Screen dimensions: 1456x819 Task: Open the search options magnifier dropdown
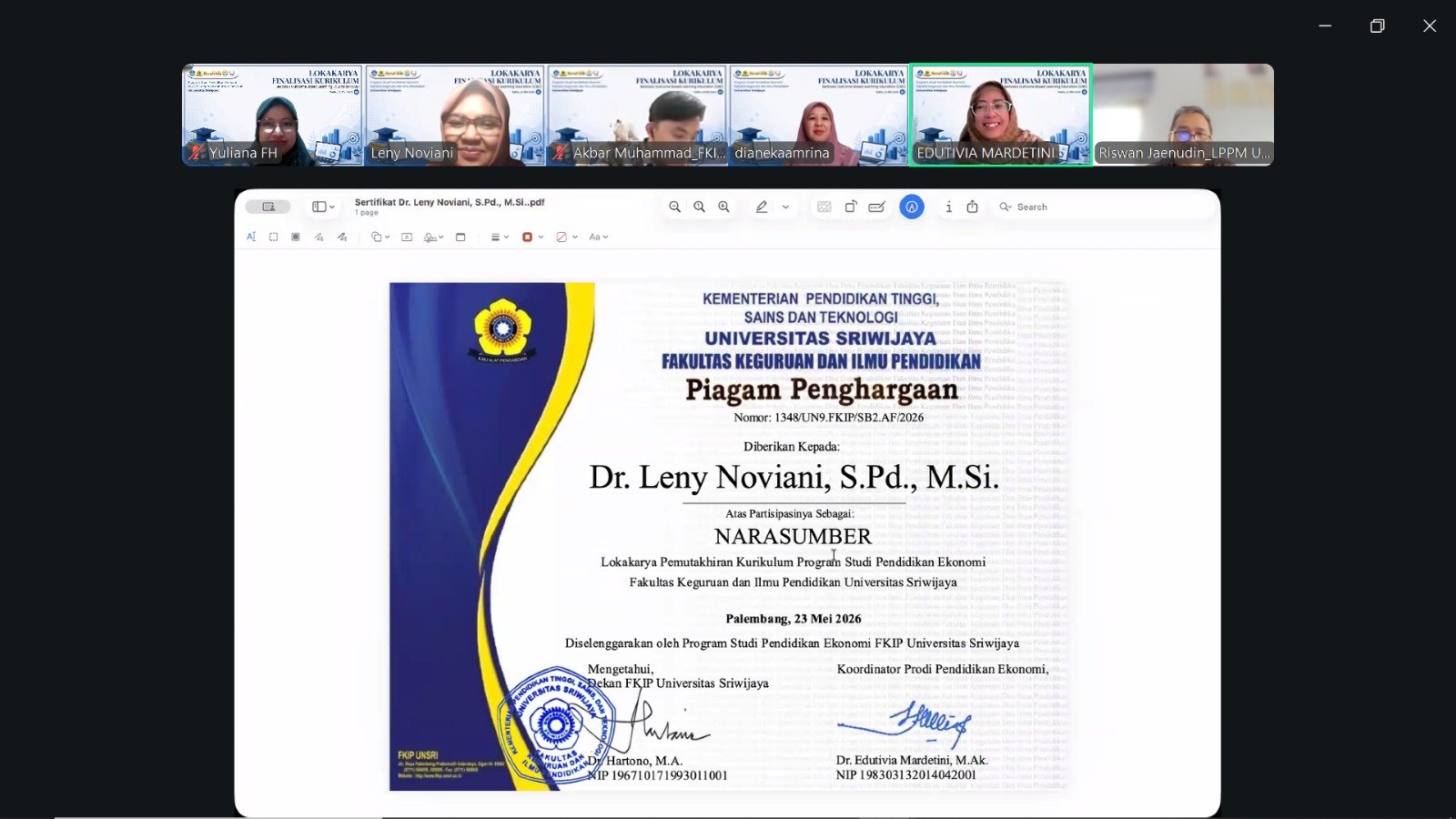pyautogui.click(x=1006, y=207)
